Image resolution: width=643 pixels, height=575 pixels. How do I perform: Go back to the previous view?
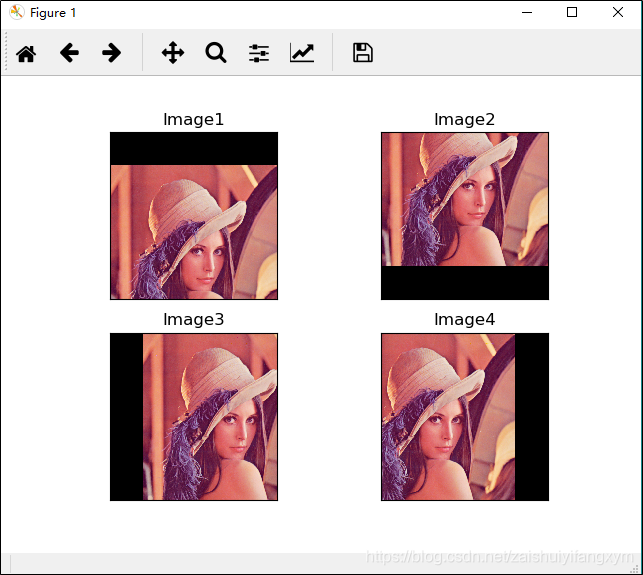(x=69, y=53)
